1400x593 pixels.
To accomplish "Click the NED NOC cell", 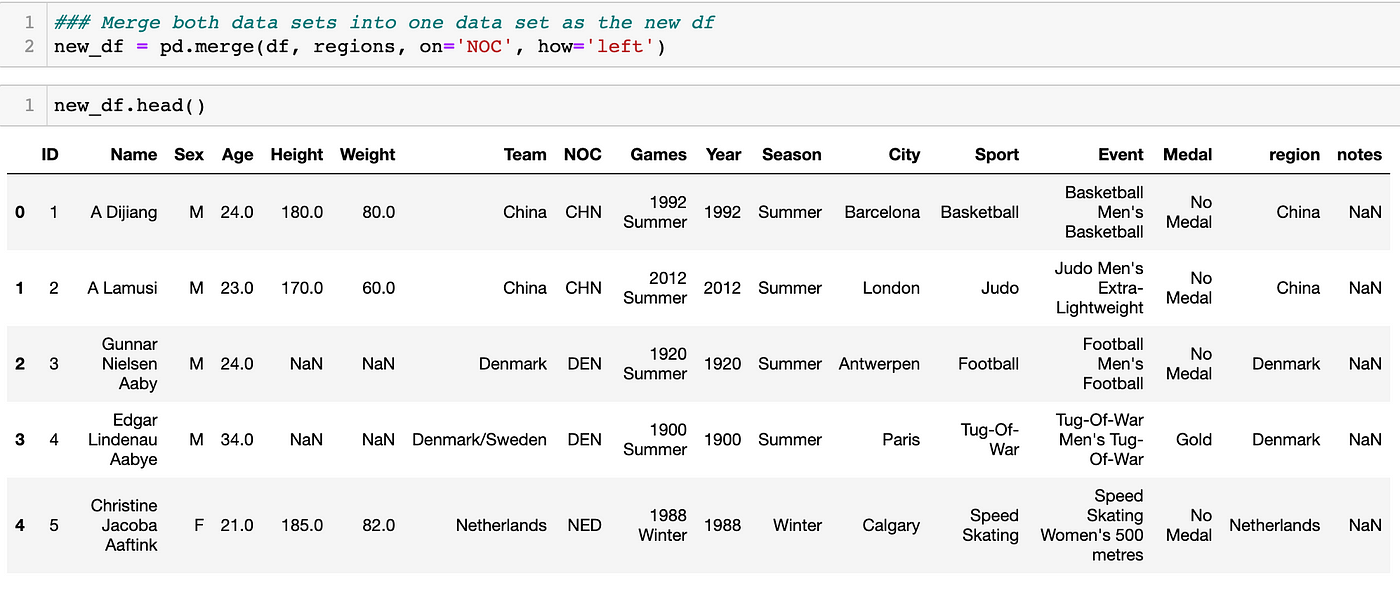I will pyautogui.click(x=584, y=525).
